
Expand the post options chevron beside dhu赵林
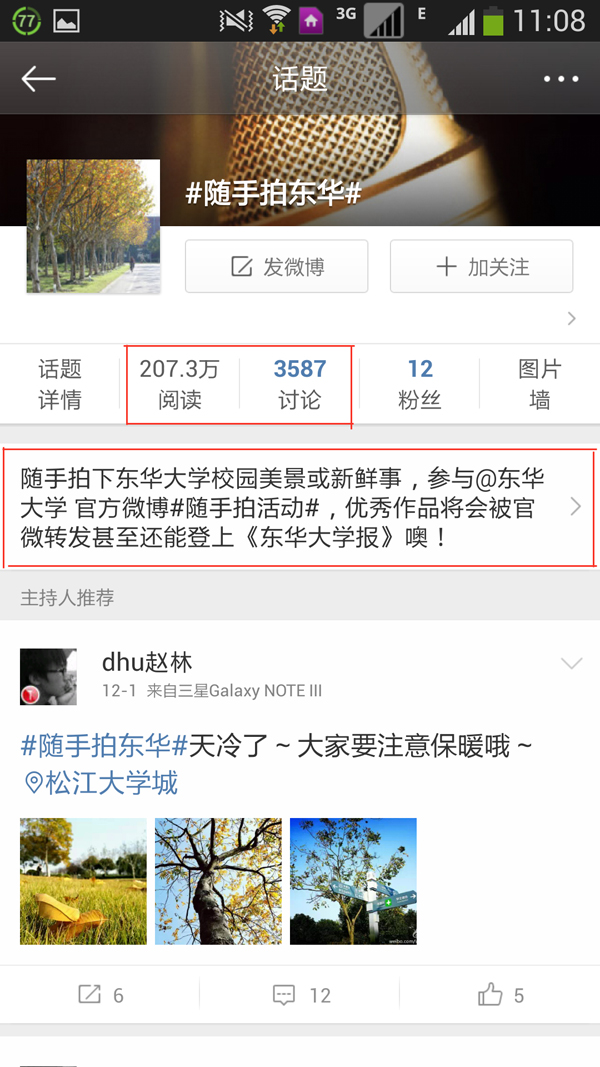click(571, 663)
